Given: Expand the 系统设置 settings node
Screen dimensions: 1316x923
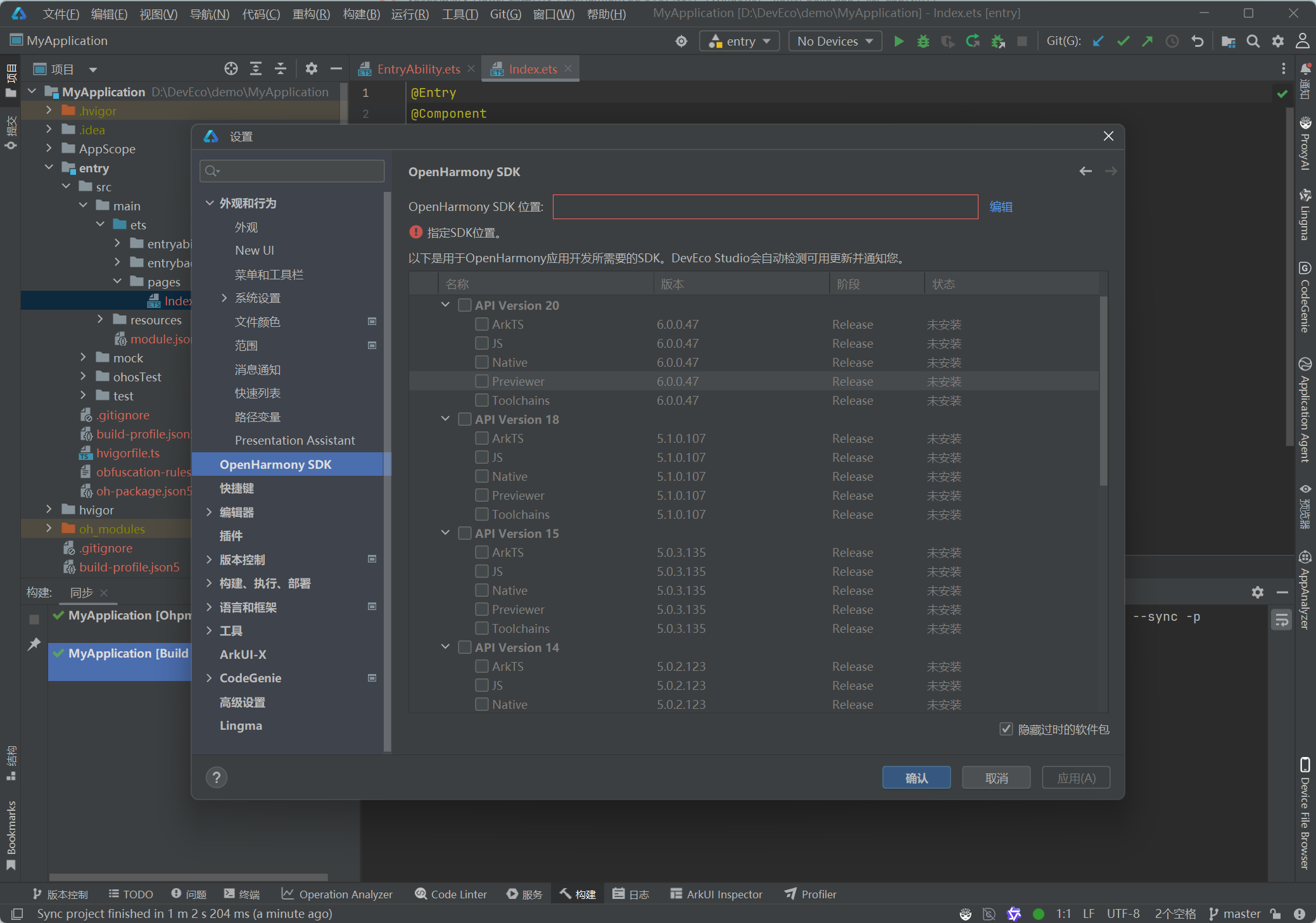Looking at the screenshot, I should pyautogui.click(x=224, y=298).
